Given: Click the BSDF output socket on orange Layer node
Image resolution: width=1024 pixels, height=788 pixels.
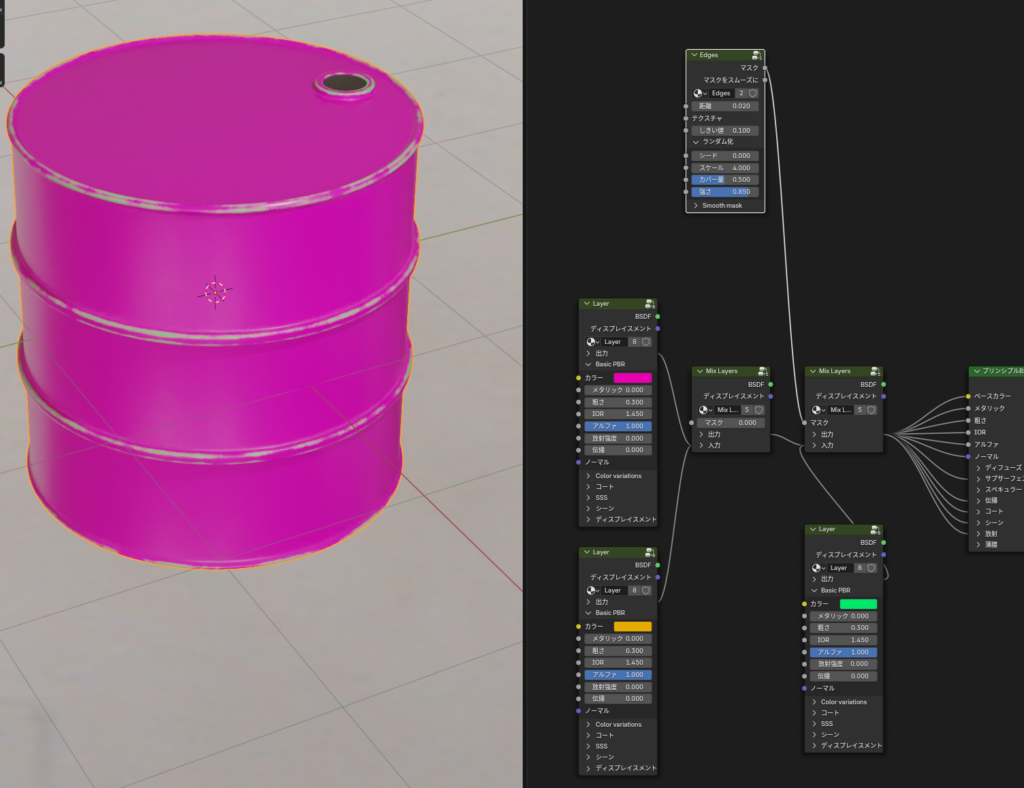Looking at the screenshot, I should [658, 565].
